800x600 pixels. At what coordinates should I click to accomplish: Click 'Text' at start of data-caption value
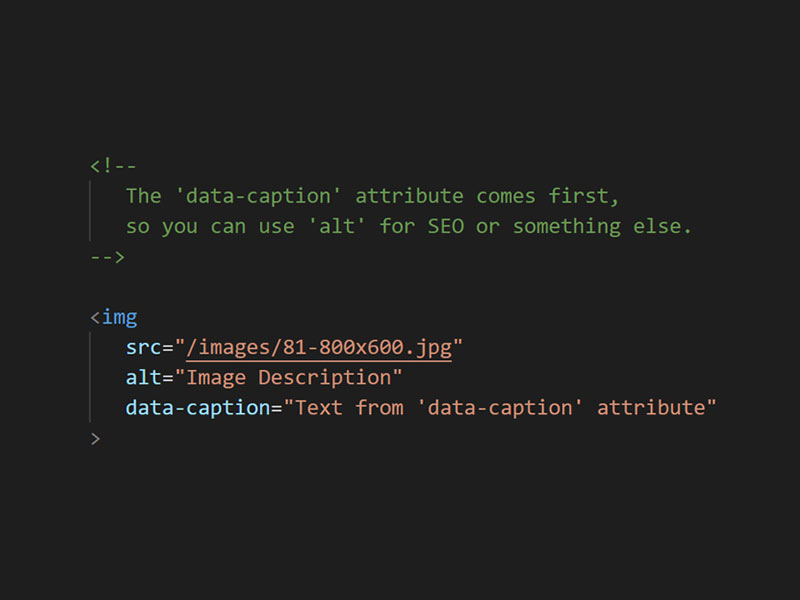tap(319, 408)
